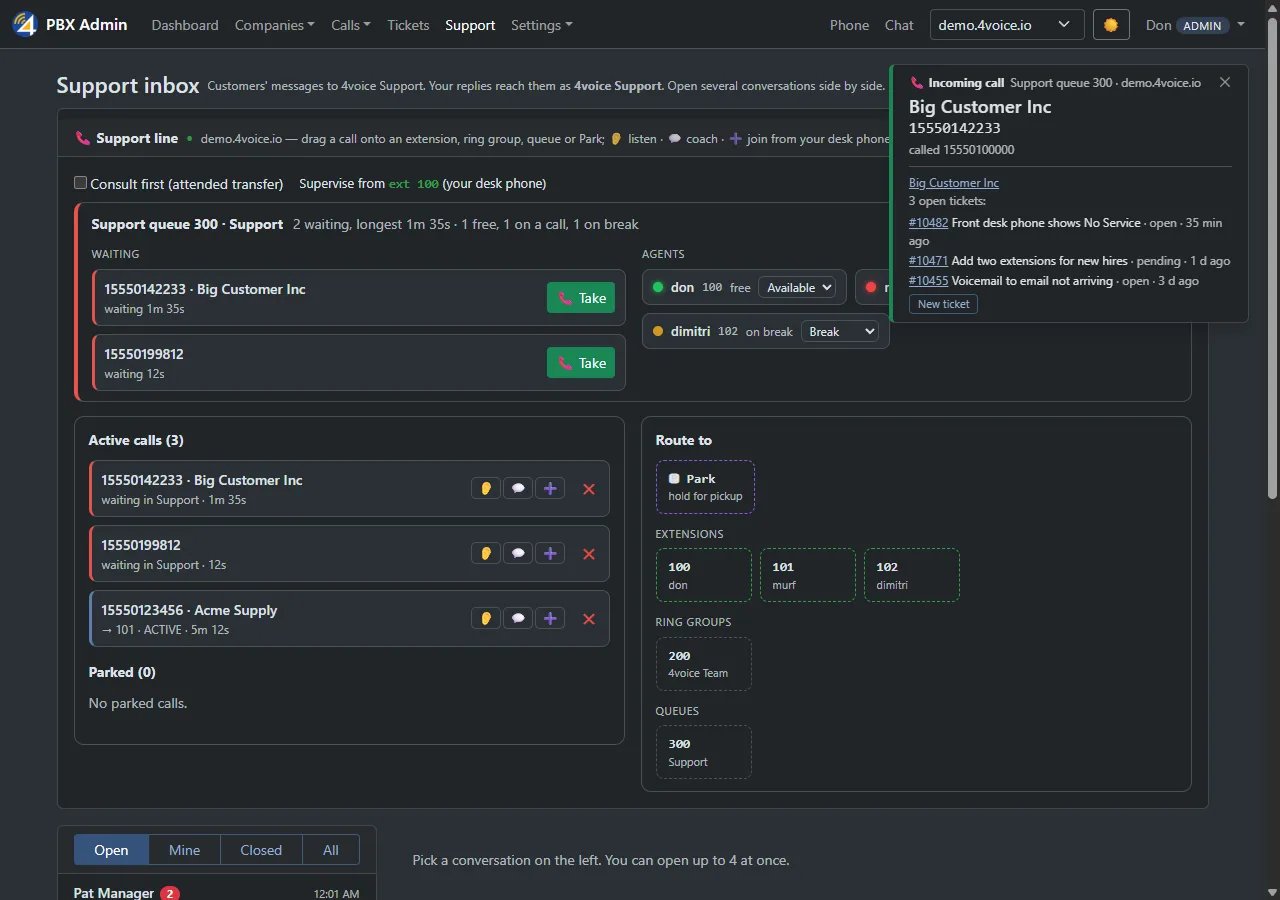Image resolution: width=1280 pixels, height=900 pixels.
Task: Switch to the All conversations tab
Action: coord(331,850)
